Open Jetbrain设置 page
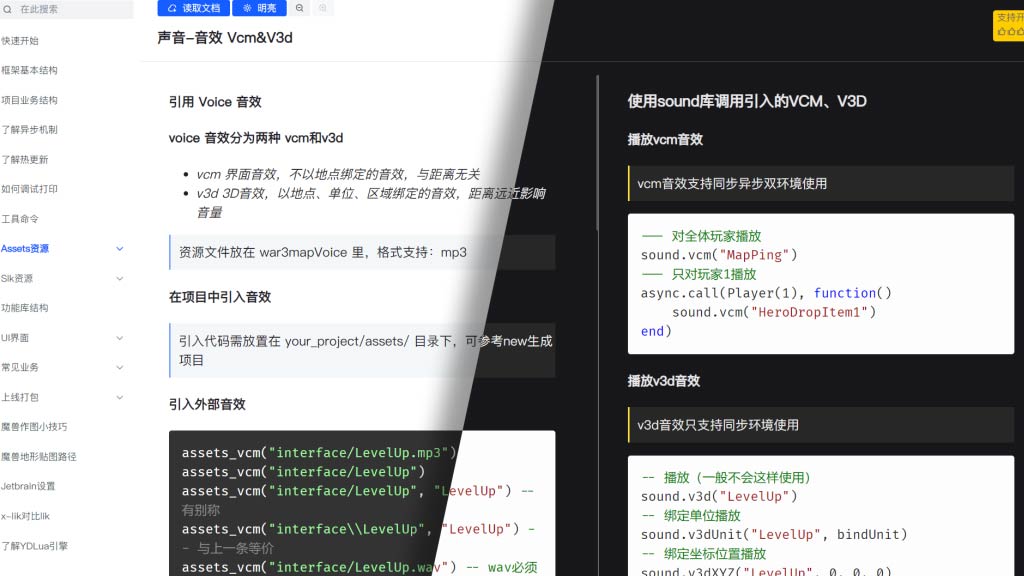The height and width of the screenshot is (576, 1024). pos(28,487)
